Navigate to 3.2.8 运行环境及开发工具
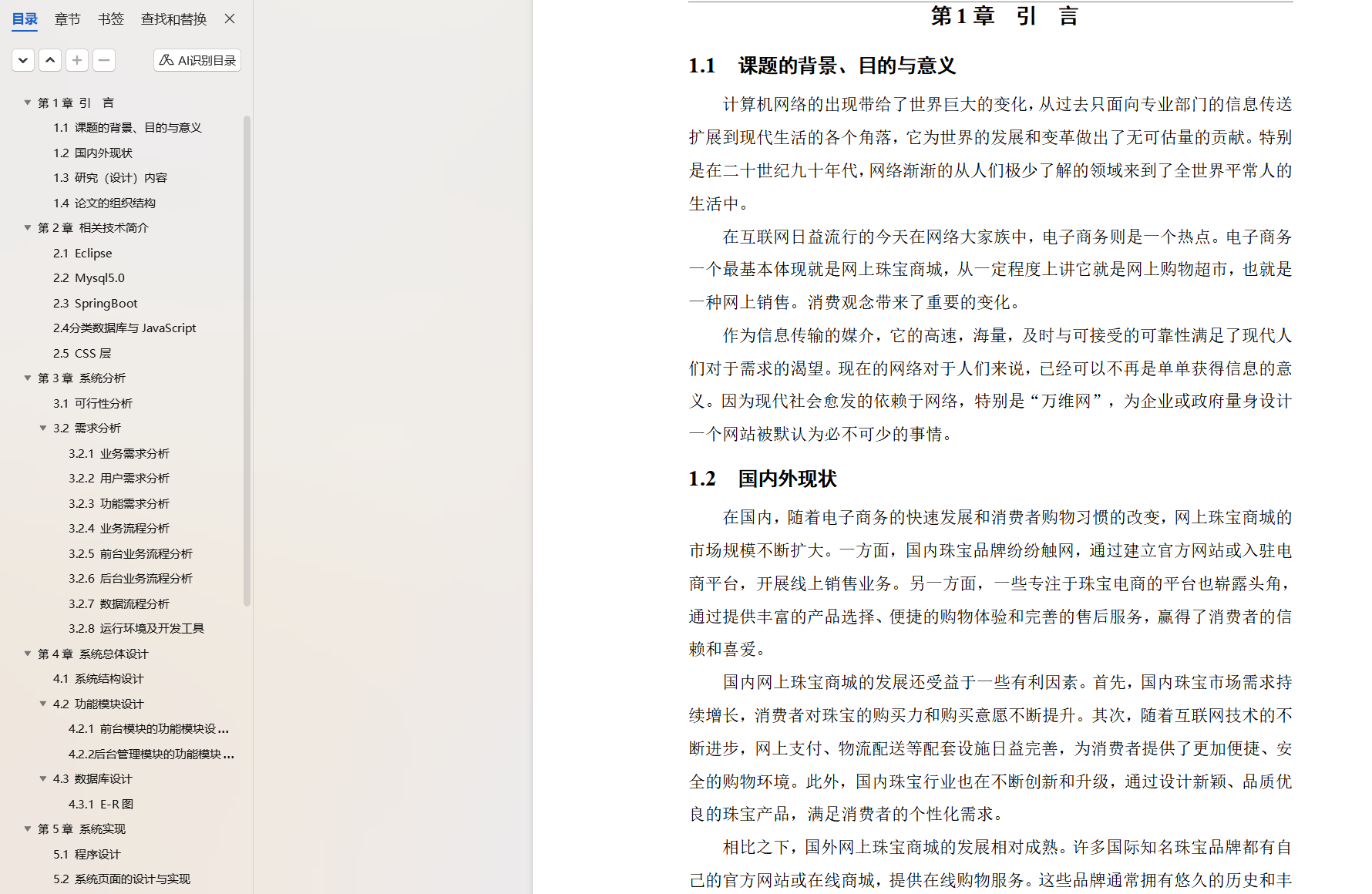 click(x=136, y=629)
